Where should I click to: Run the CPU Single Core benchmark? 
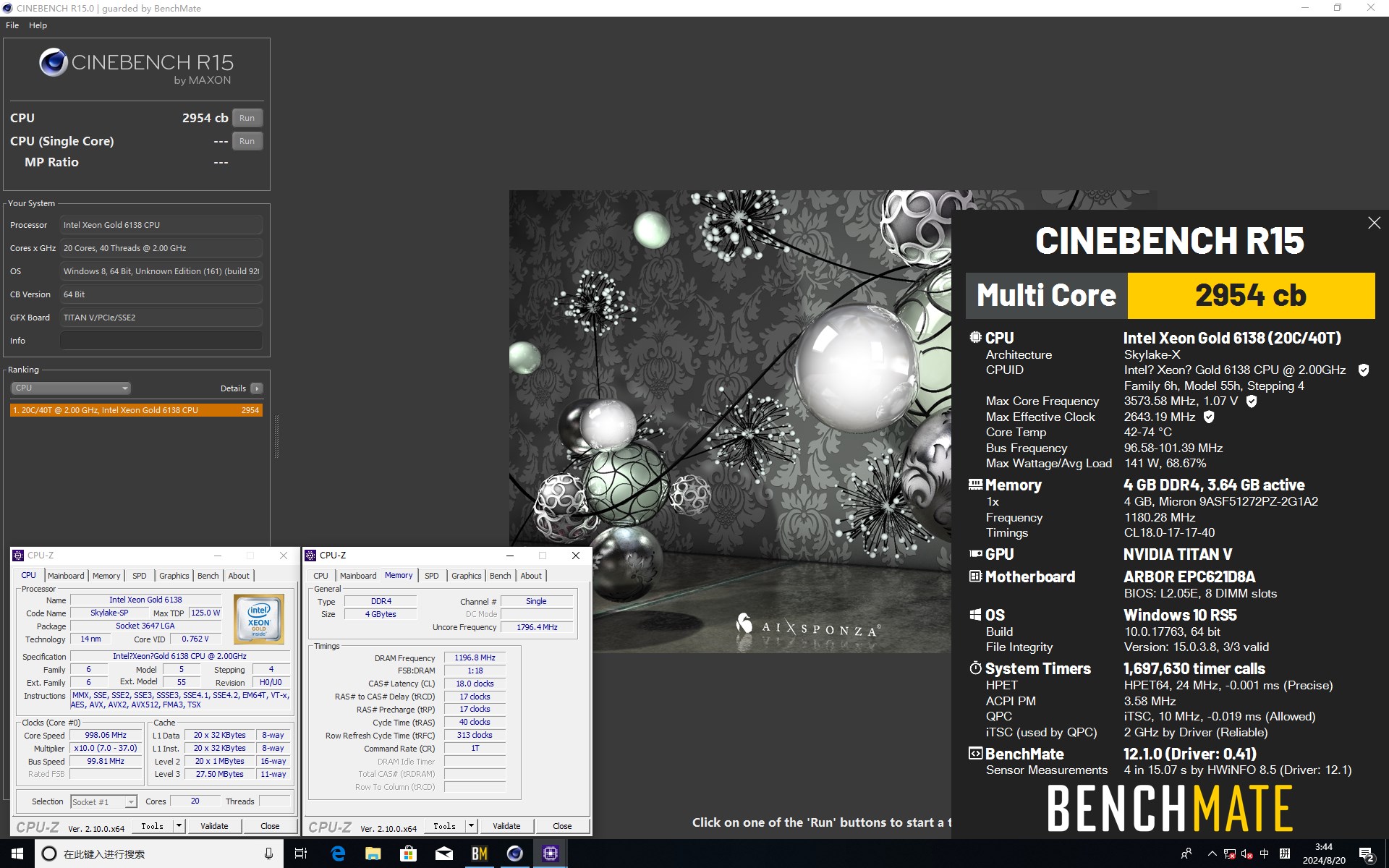(x=247, y=141)
